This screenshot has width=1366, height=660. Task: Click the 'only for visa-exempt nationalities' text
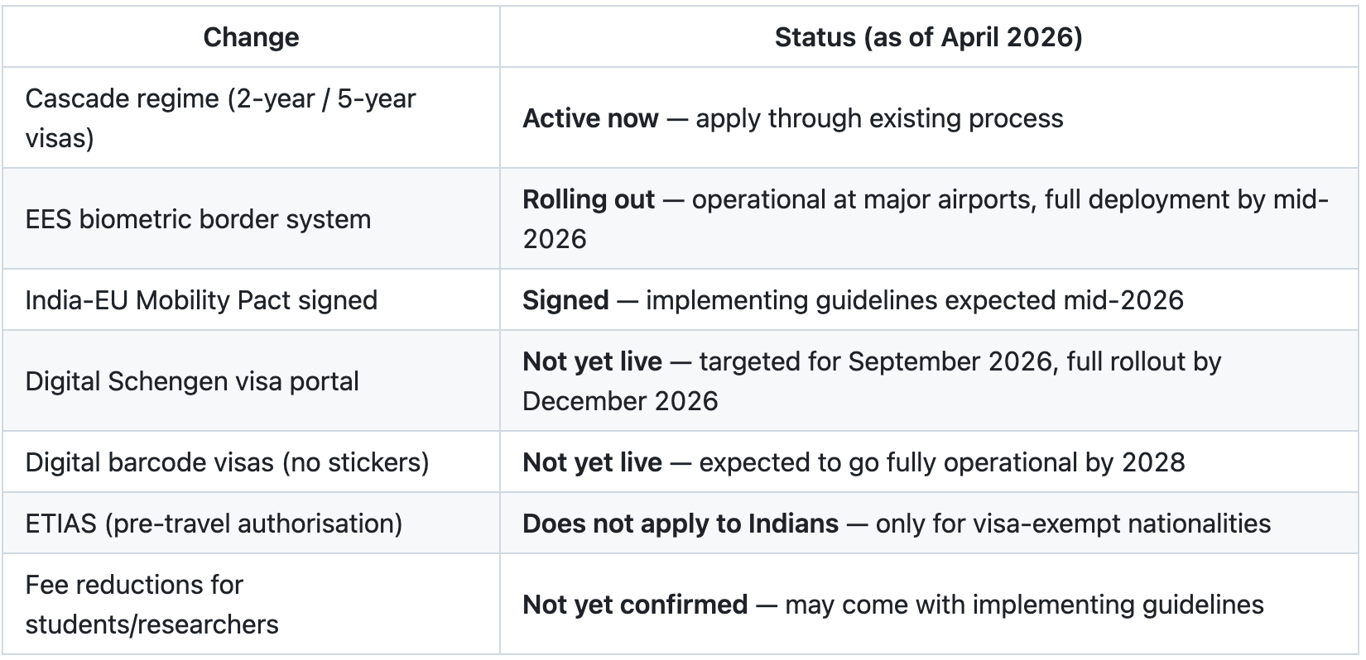click(x=1073, y=523)
